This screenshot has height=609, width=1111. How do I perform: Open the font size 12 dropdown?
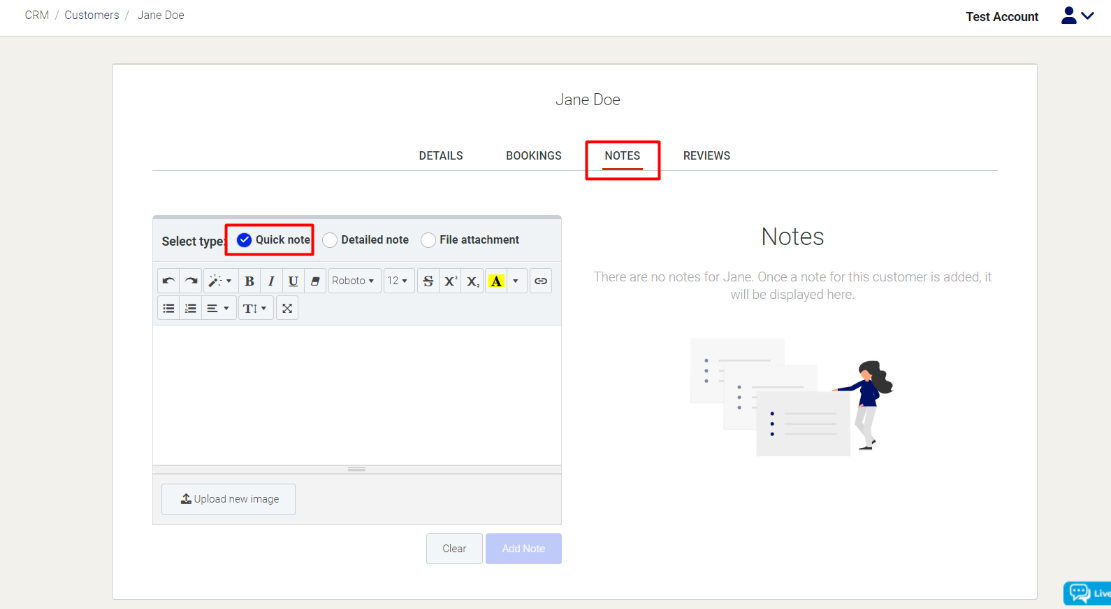pyautogui.click(x=397, y=280)
